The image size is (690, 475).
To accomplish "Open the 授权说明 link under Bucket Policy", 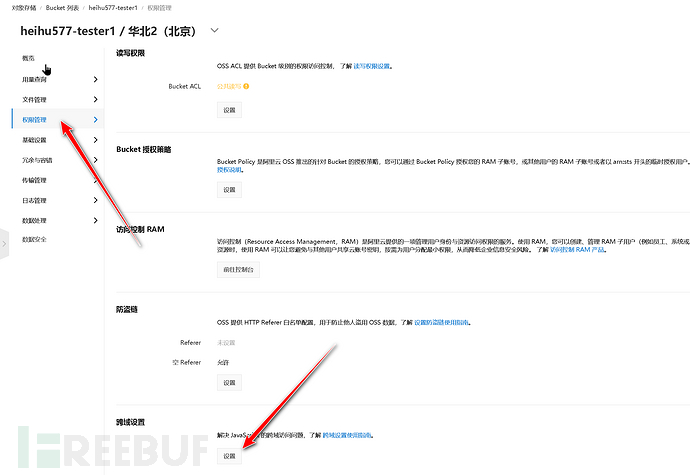I will pos(229,170).
